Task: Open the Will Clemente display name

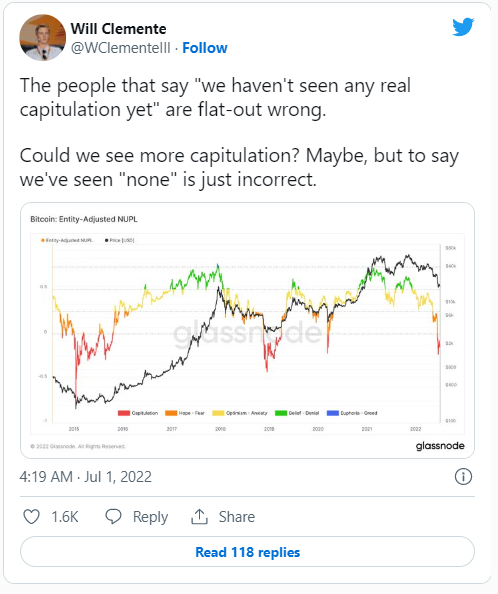Action: pos(118,29)
